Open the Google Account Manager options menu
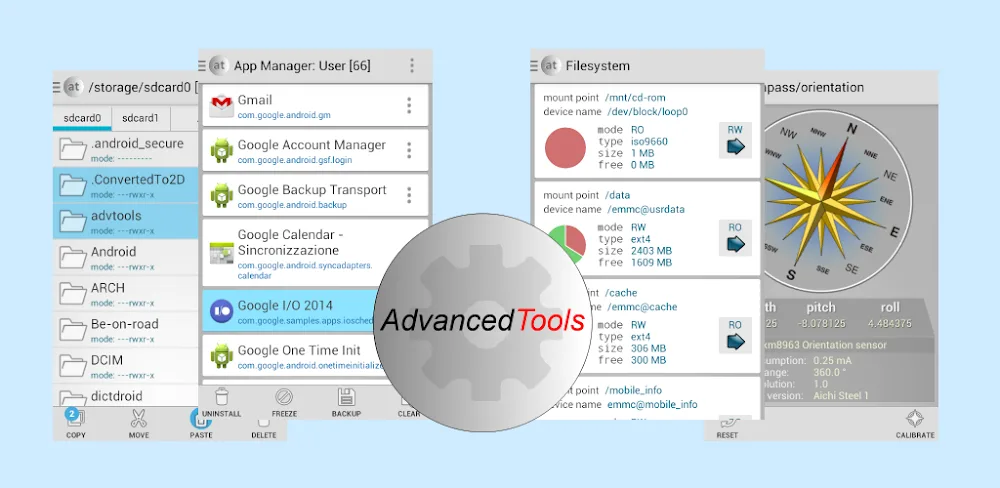The height and width of the screenshot is (488, 1000). pyautogui.click(x=409, y=151)
